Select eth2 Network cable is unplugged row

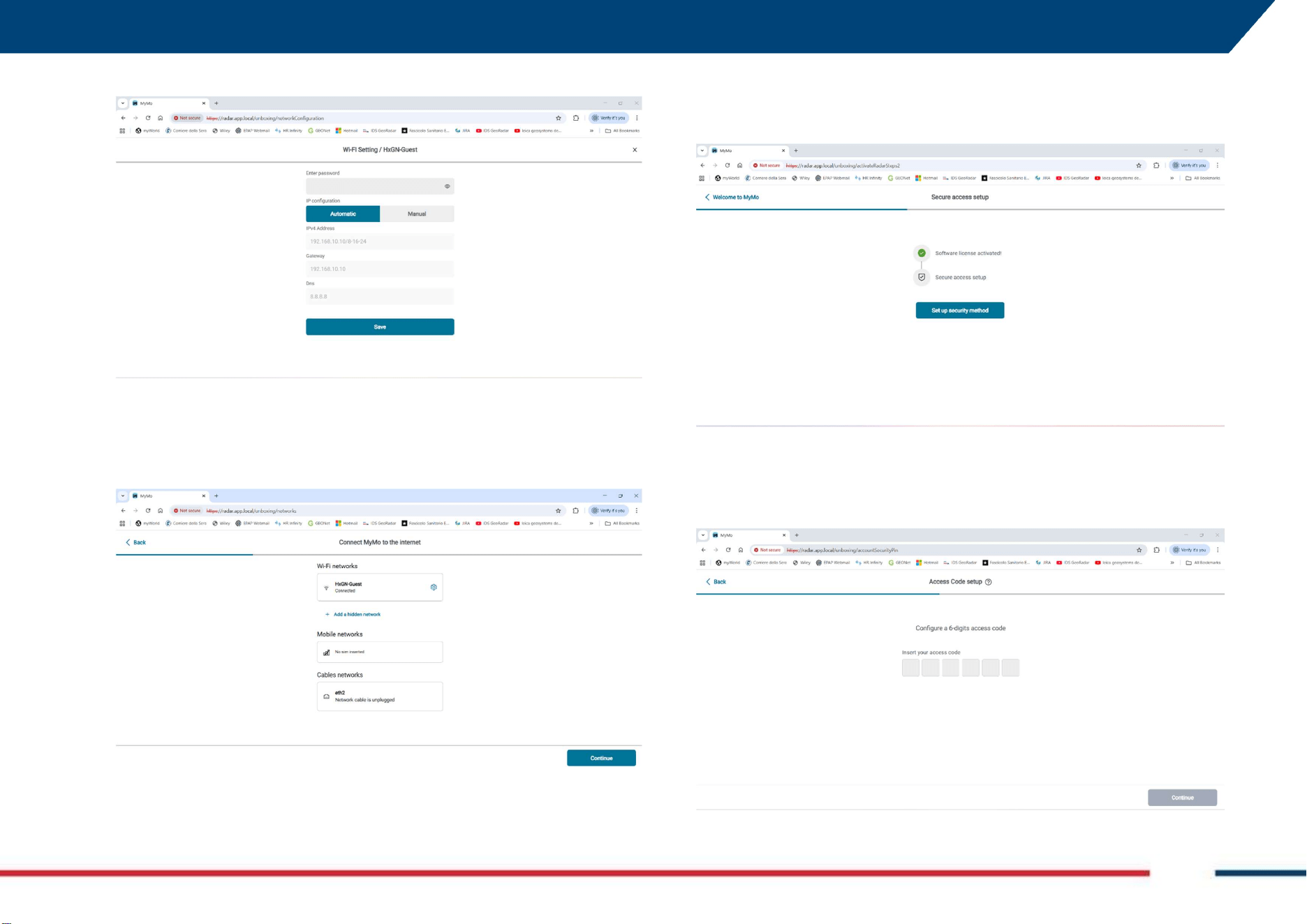pyautogui.click(x=380, y=696)
